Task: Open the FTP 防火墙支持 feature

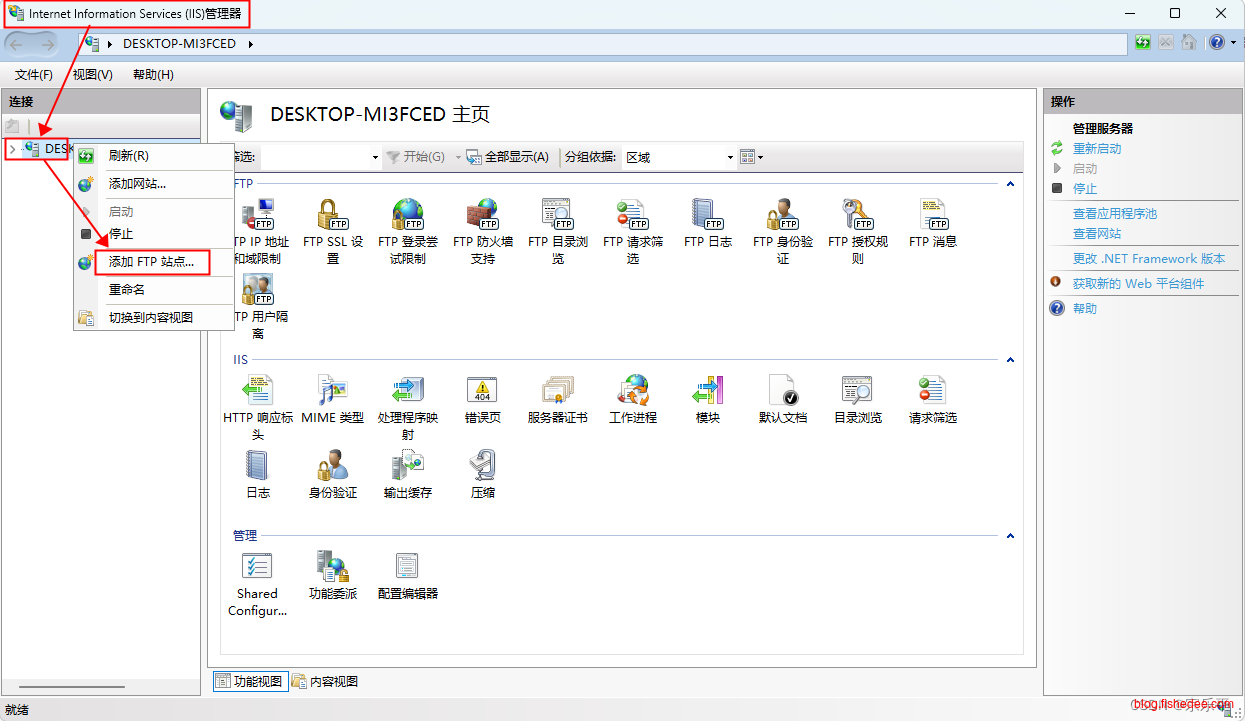Action: (482, 216)
